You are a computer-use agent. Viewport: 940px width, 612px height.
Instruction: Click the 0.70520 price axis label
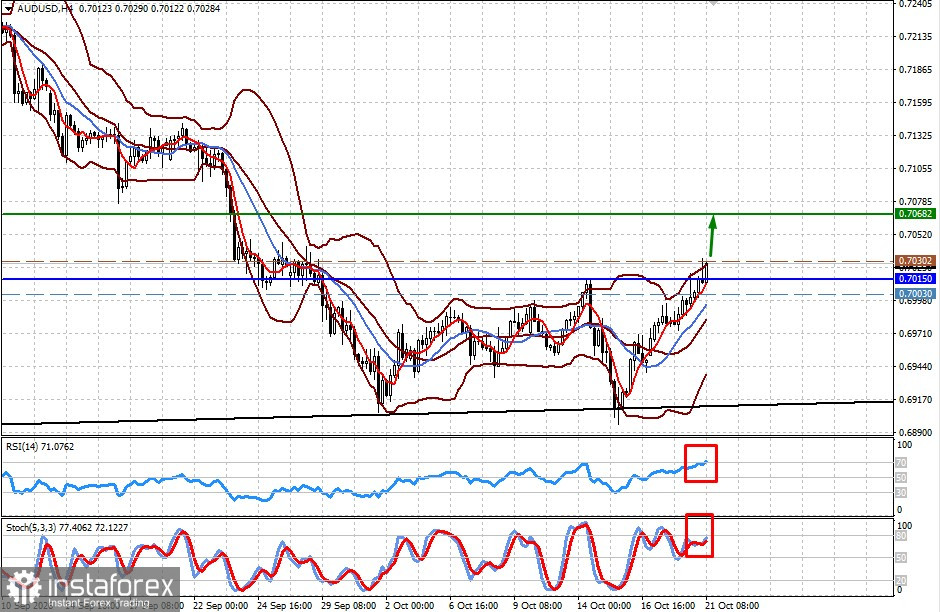pyautogui.click(x=916, y=234)
